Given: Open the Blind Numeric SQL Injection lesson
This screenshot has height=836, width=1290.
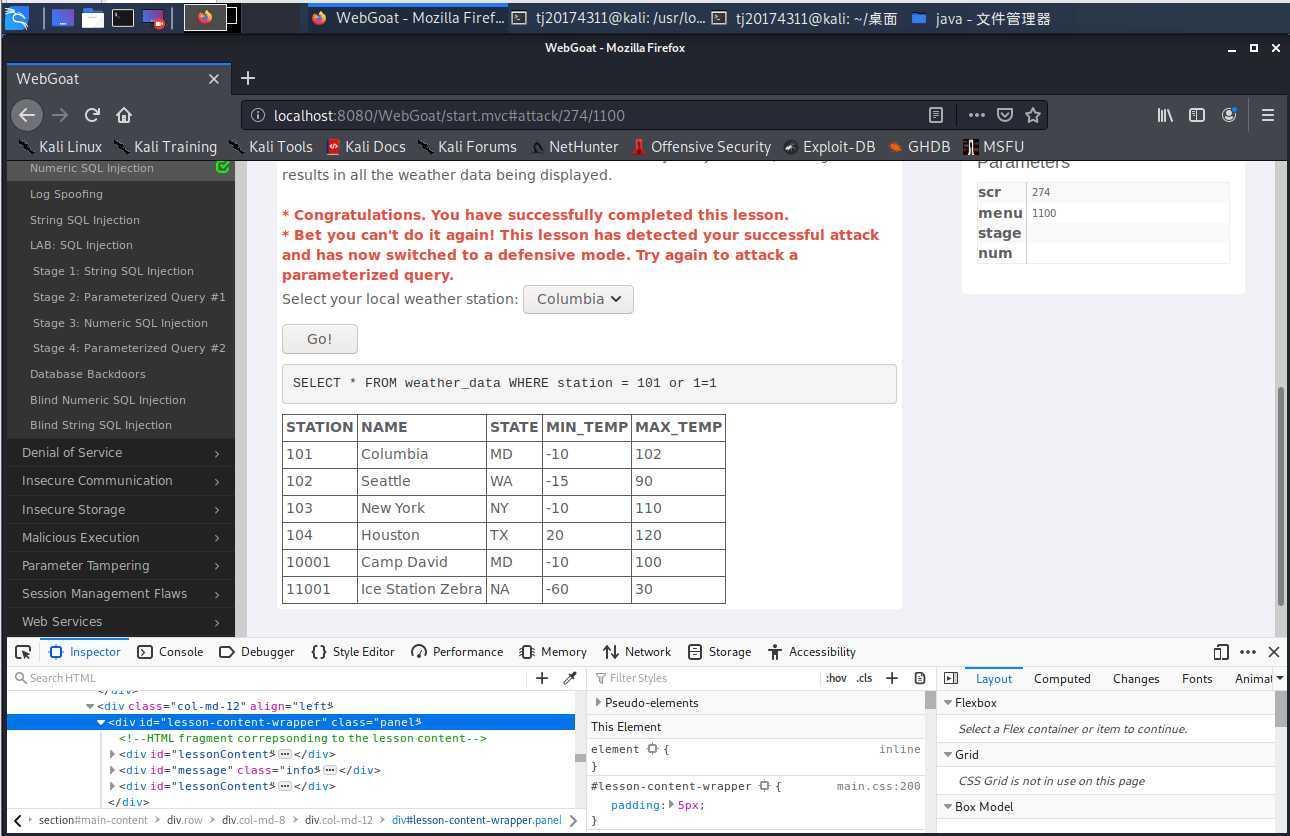Looking at the screenshot, I should (108, 400).
